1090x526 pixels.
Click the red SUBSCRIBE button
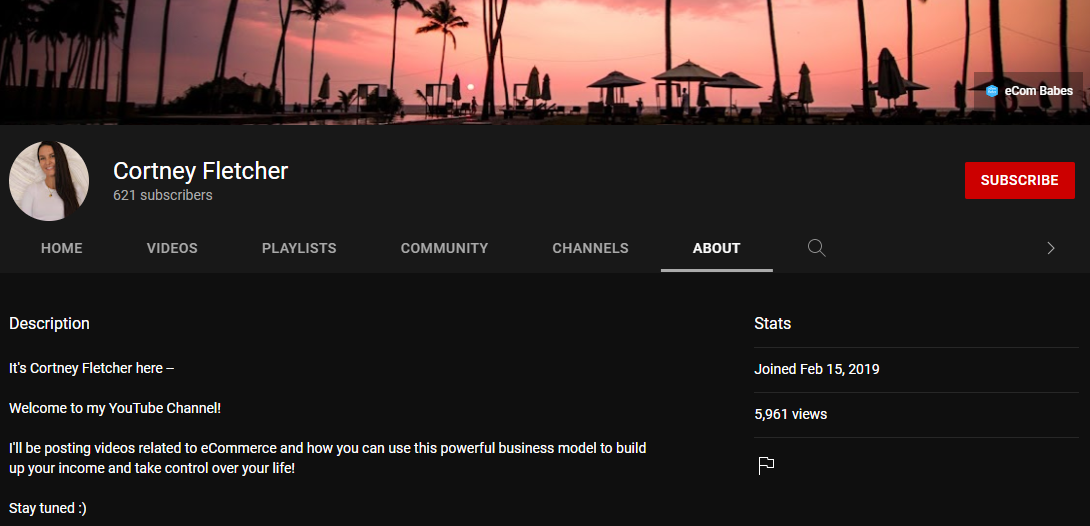click(x=1019, y=181)
